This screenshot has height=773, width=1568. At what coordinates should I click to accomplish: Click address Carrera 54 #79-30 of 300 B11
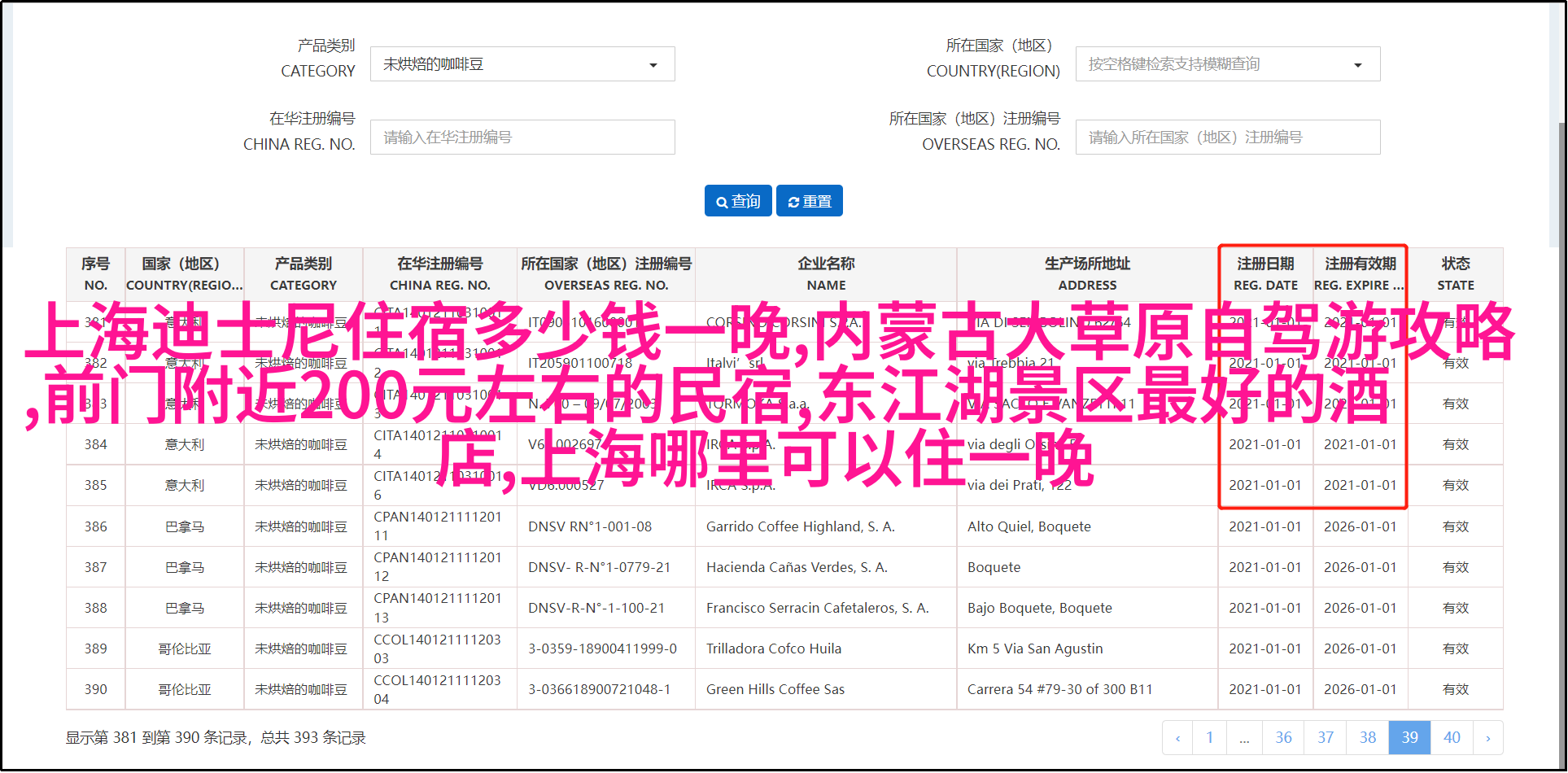tap(1060, 689)
